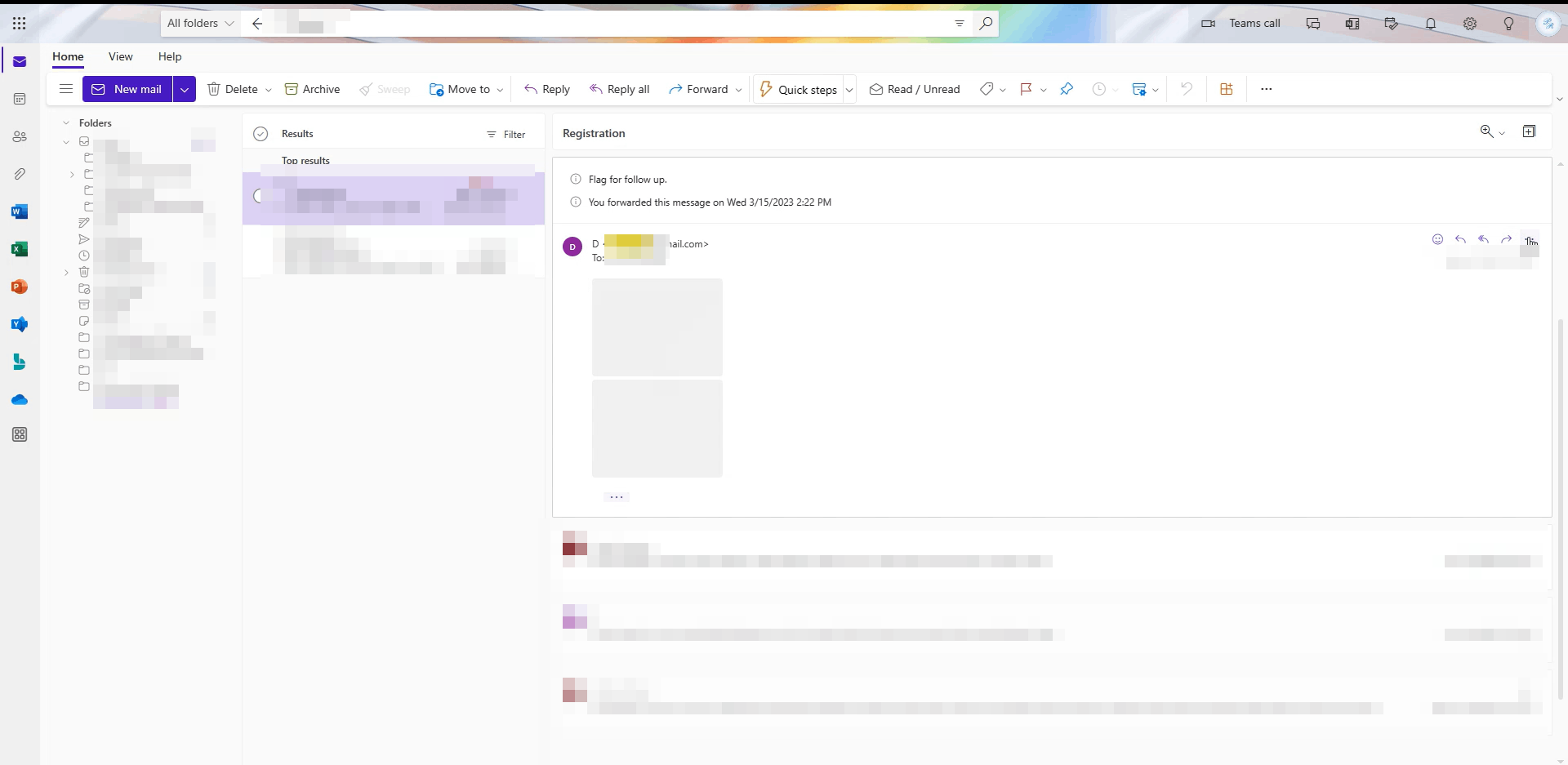Launch Excel from the app sidebar
Image resolution: width=1568 pixels, height=765 pixels.
(20, 249)
